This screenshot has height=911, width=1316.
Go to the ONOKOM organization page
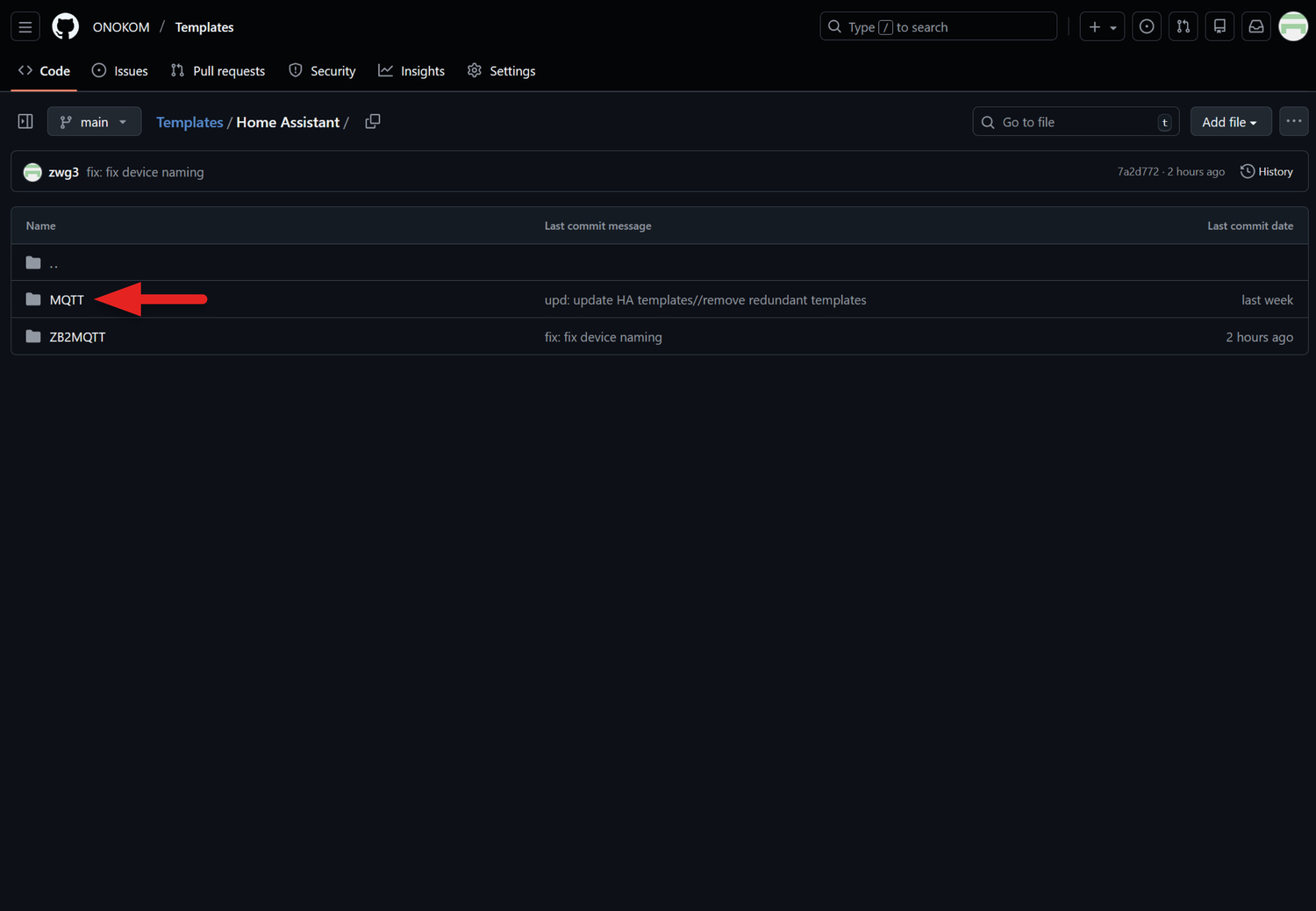coord(121,27)
